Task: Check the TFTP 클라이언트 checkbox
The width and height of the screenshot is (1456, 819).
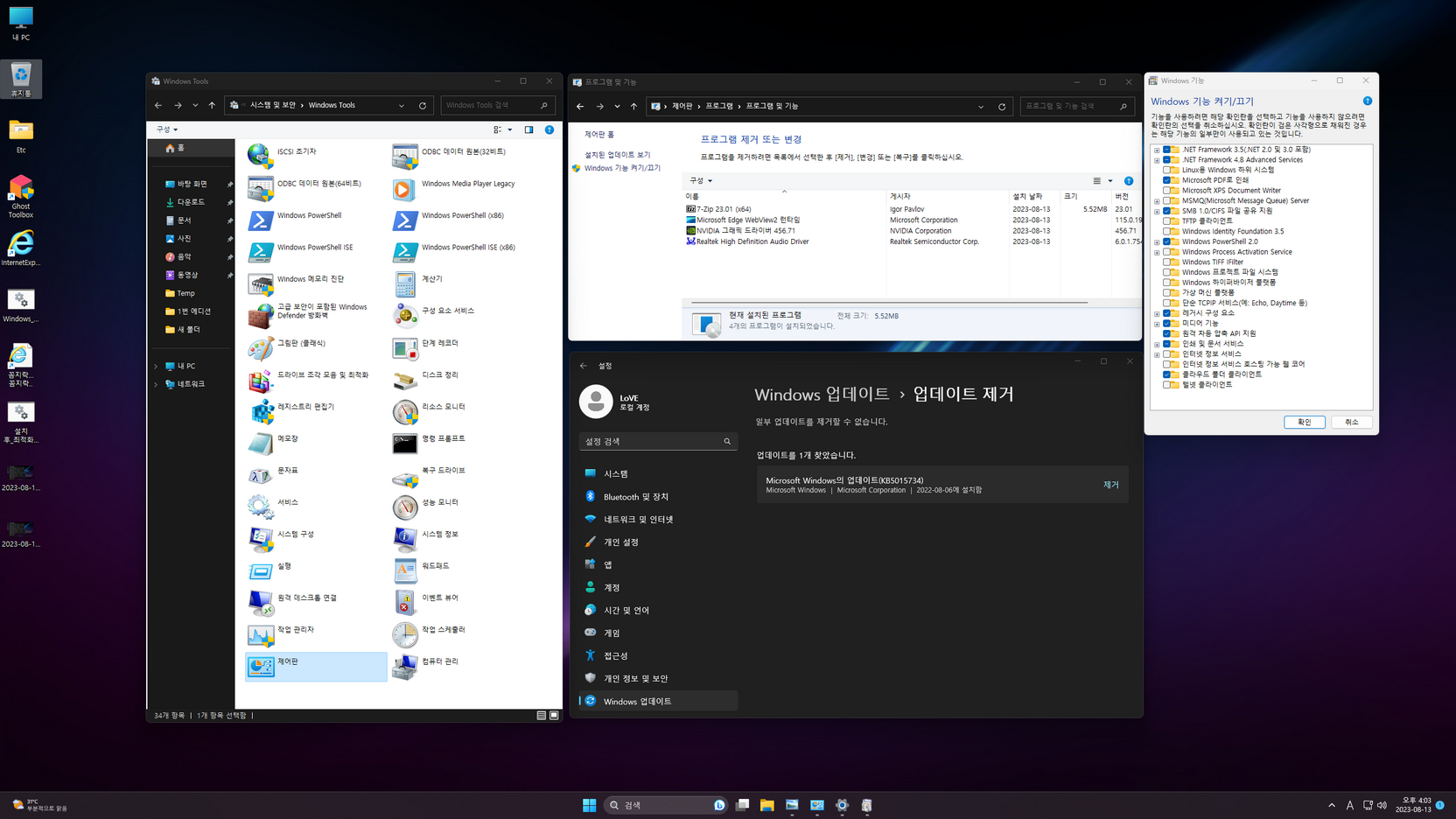Action: tap(1166, 221)
